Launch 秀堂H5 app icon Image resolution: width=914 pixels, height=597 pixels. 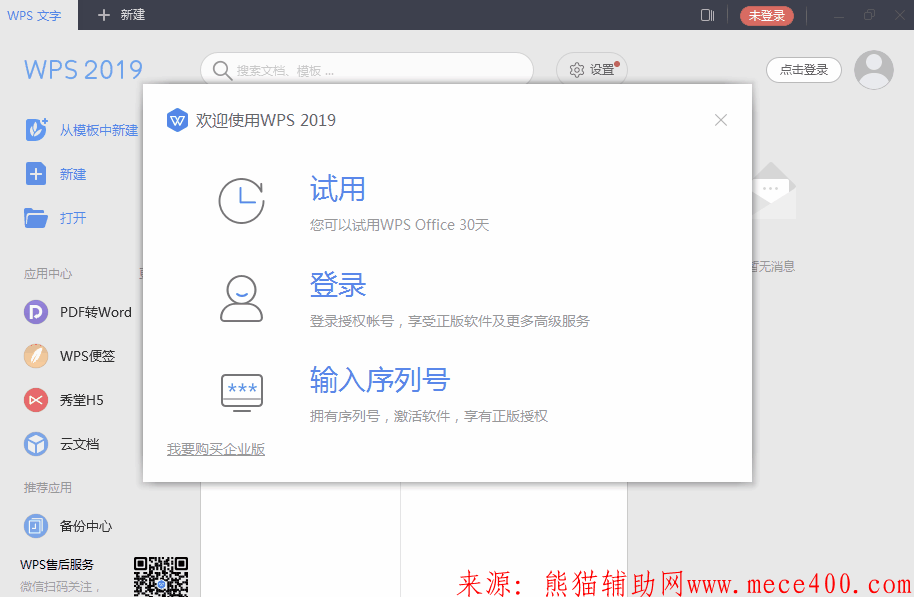pyautogui.click(x=36, y=400)
